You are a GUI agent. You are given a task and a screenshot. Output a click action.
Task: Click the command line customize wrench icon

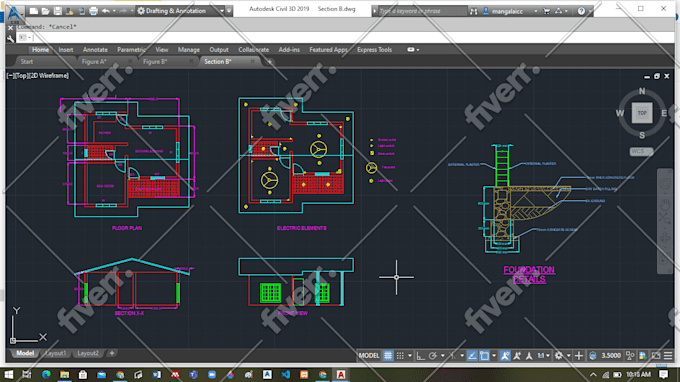10,38
